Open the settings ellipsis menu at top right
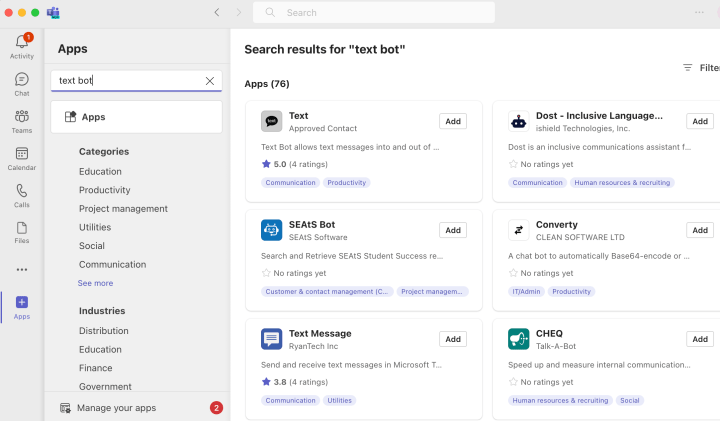Screen dimensions: 720x421 tap(699, 12)
